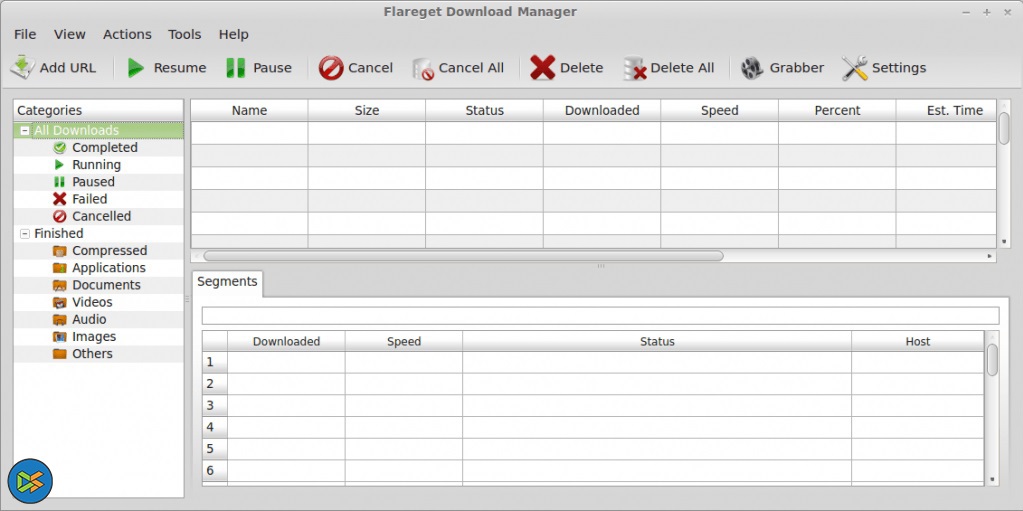Click the Pause download icon
Image resolution: width=1023 pixels, height=511 pixels.
[235, 68]
